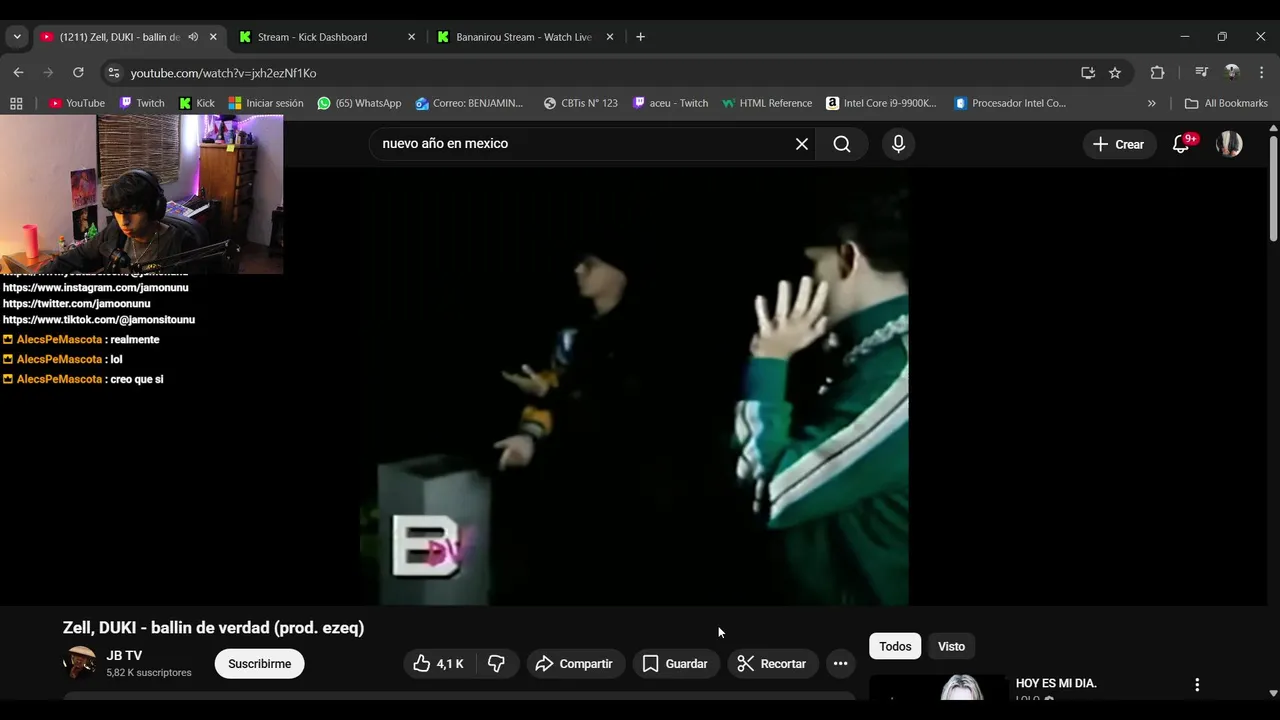View site information icon in address bar
Screen dimensions: 1280x720
coord(114,73)
